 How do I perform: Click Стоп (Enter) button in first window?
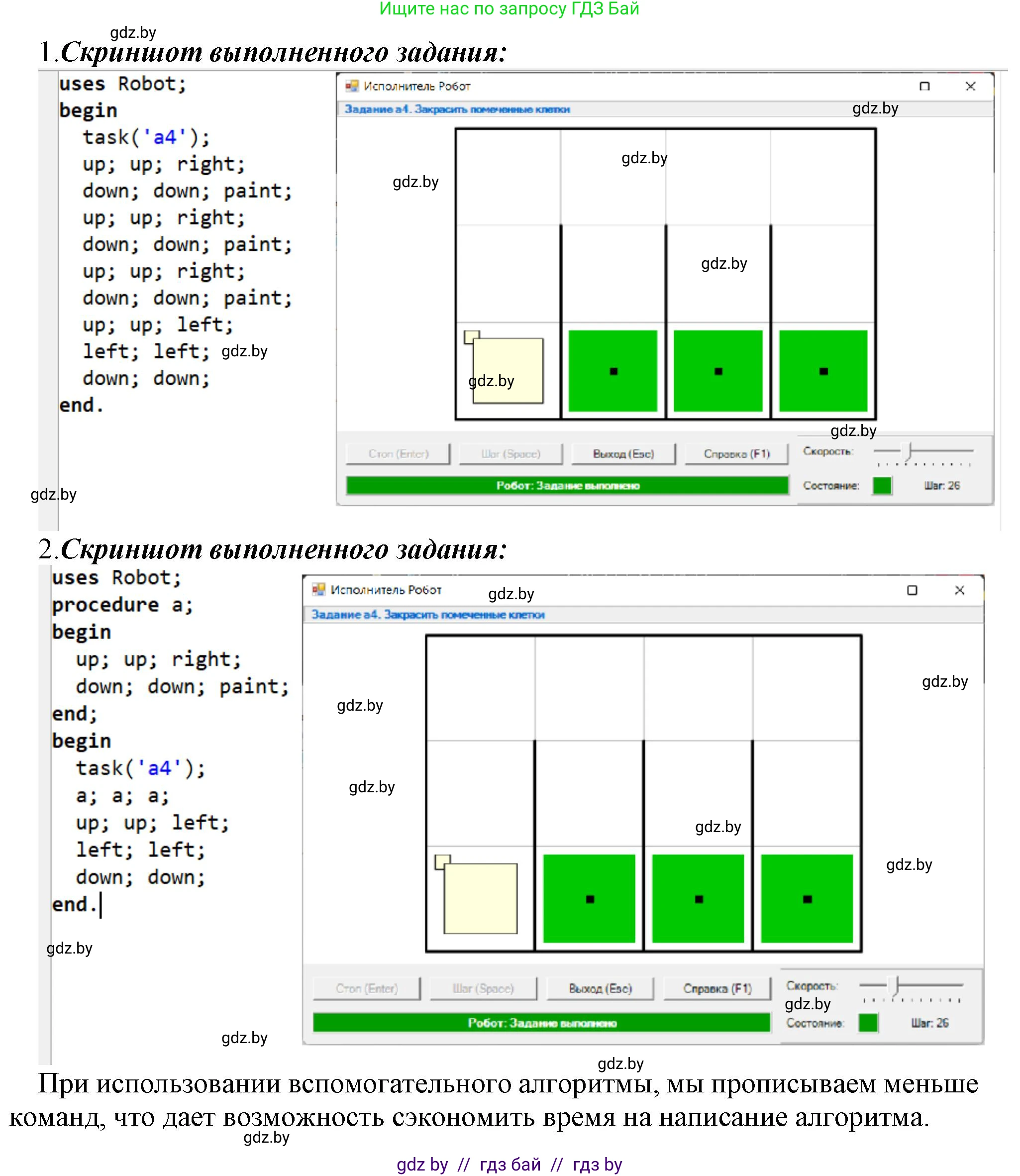point(398,454)
